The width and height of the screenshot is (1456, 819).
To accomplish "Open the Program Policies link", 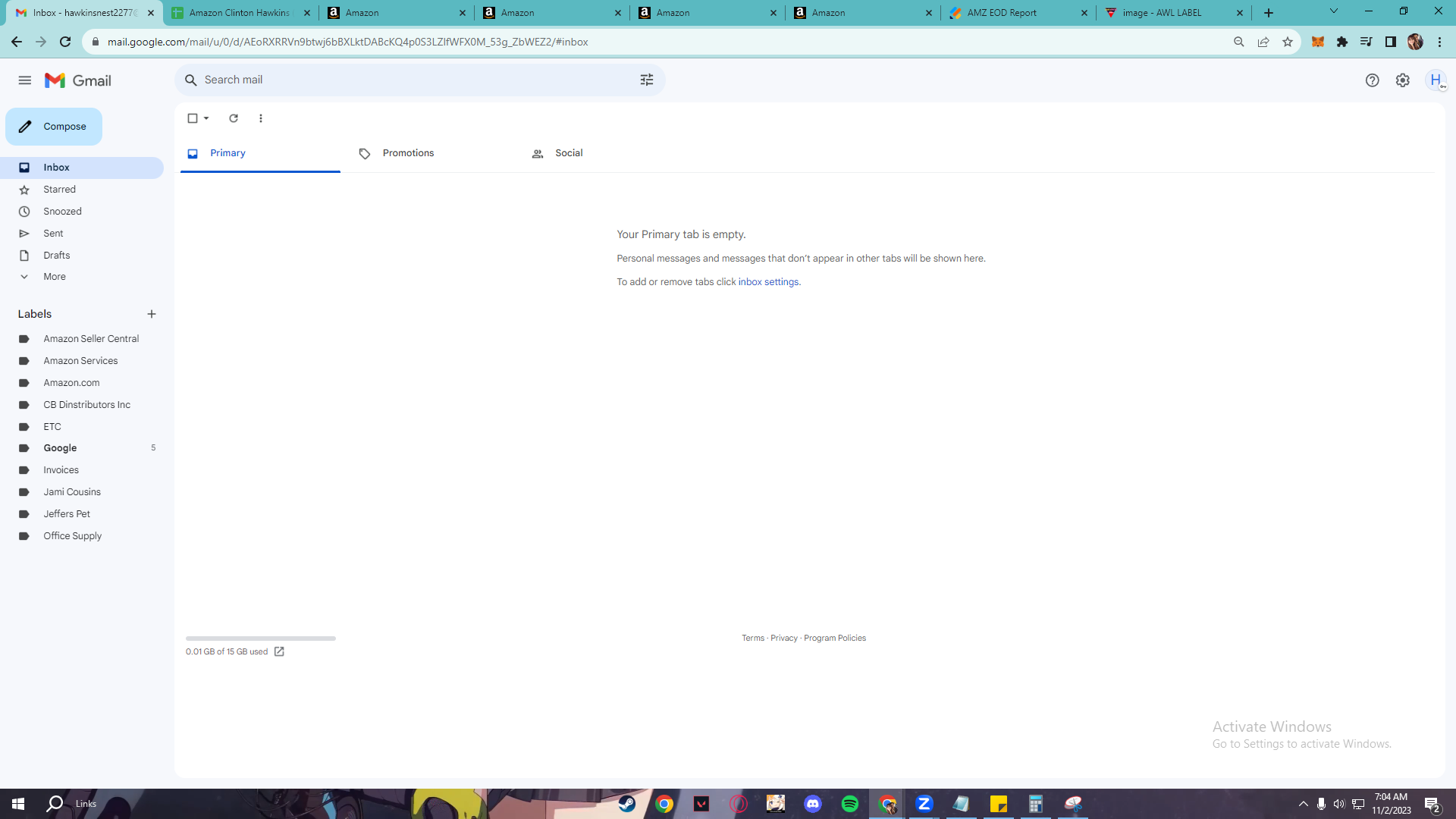I will [x=835, y=639].
